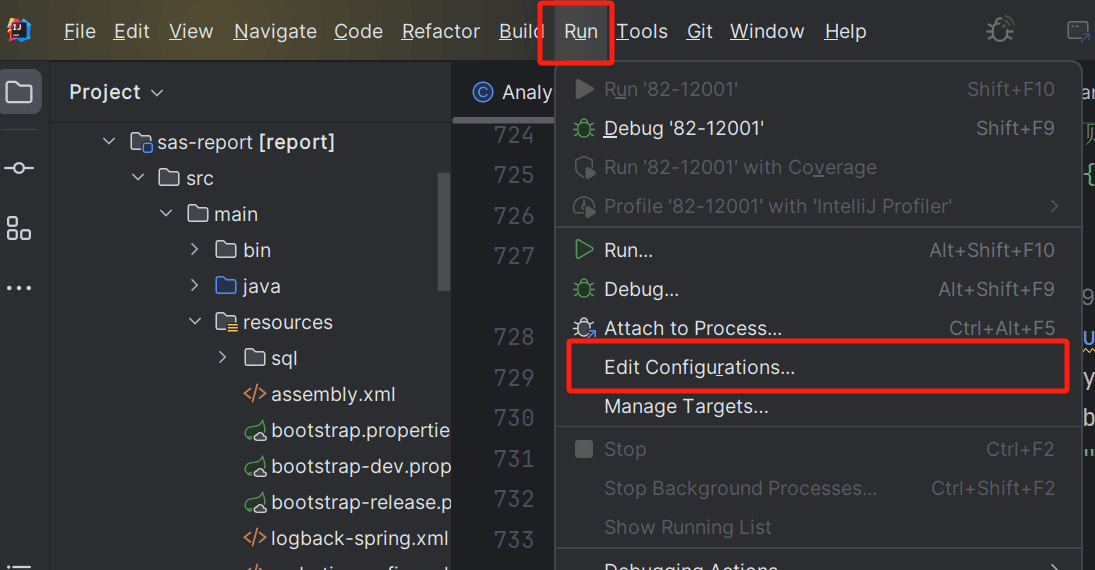The image size is (1095, 570).
Task: Click the debug bug icon in title bar
Action: tap(1000, 30)
